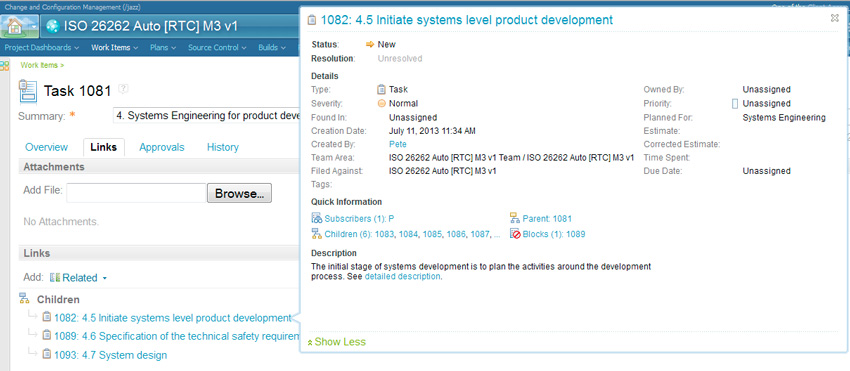Open child link 1093: 4.7 System design
This screenshot has width=850, height=371.
[x=111, y=355]
